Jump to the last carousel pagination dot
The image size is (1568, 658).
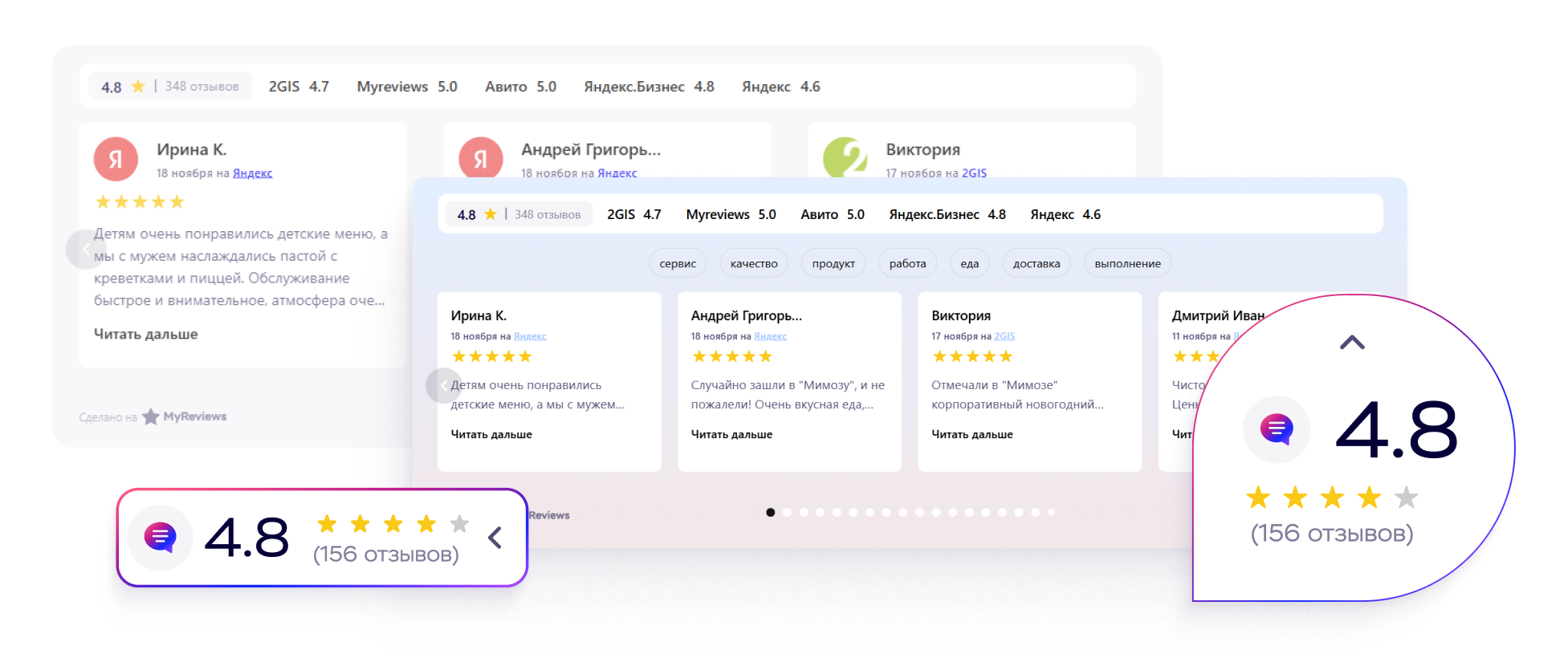(x=1051, y=512)
